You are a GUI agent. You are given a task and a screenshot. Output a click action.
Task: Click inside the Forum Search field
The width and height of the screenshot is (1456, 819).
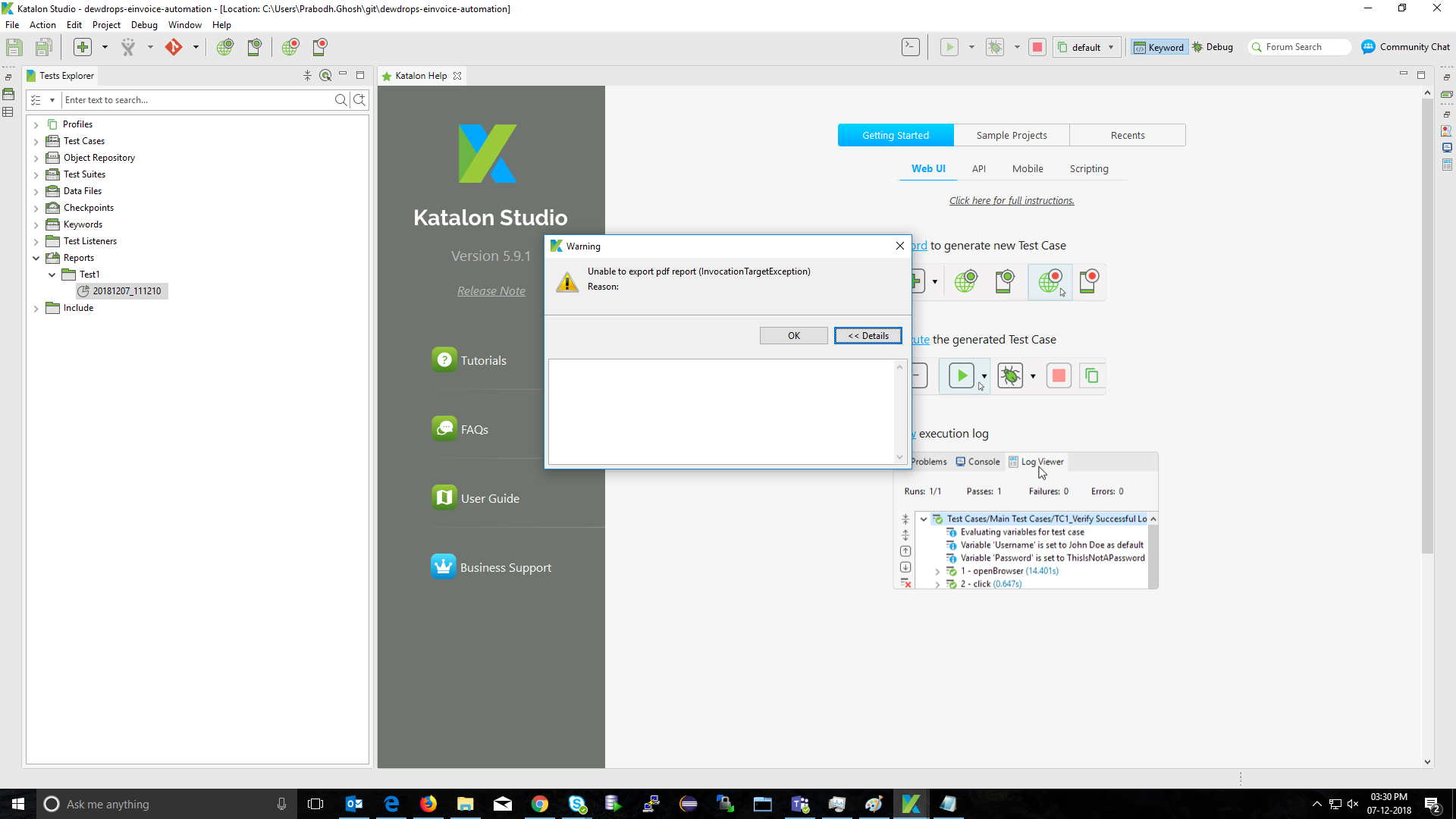pos(1301,46)
